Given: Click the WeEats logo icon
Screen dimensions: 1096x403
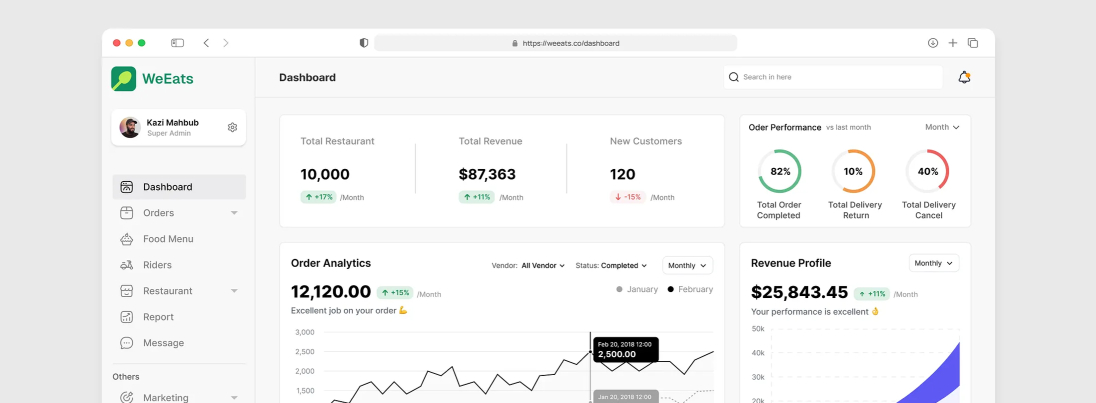Looking at the screenshot, I should coord(124,78).
